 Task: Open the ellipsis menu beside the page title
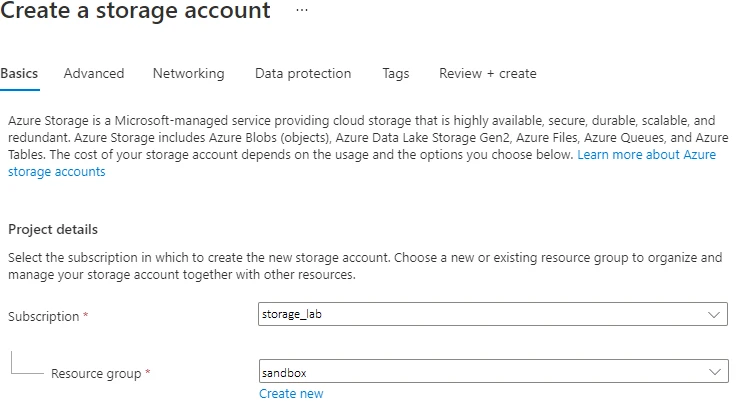(302, 10)
